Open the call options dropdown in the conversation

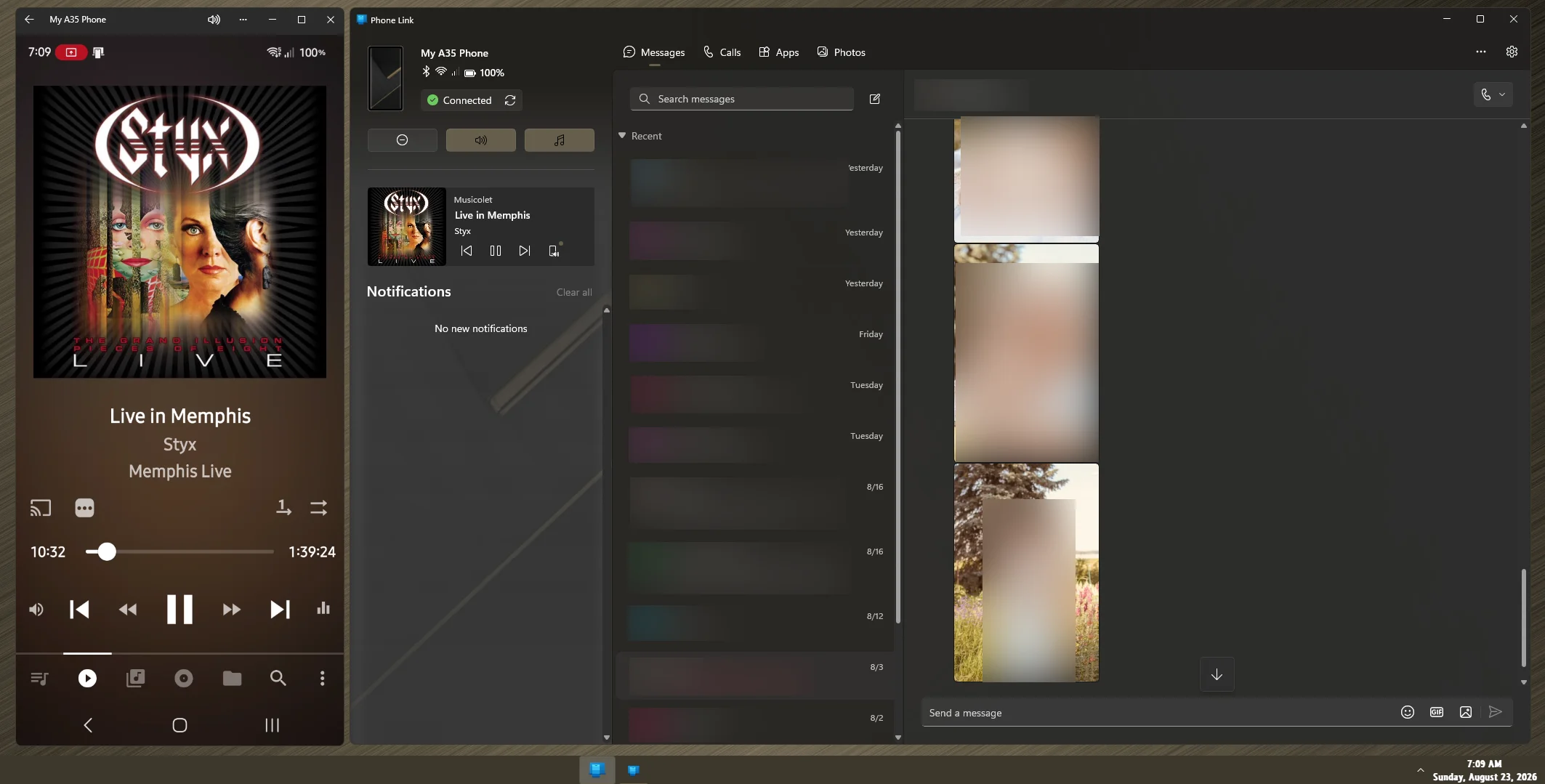point(1493,94)
